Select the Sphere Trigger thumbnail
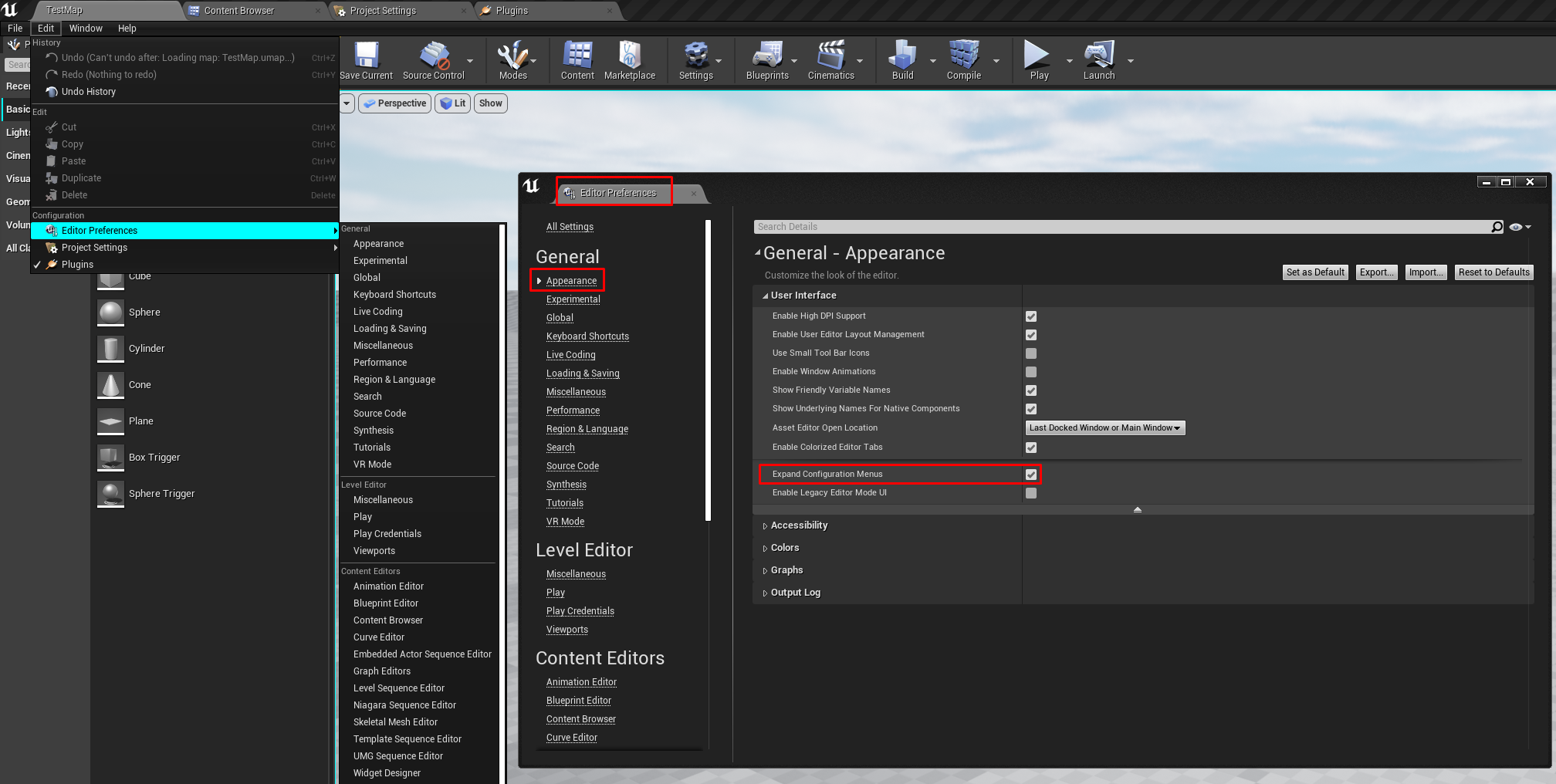Image resolution: width=1556 pixels, height=784 pixels. [x=111, y=494]
